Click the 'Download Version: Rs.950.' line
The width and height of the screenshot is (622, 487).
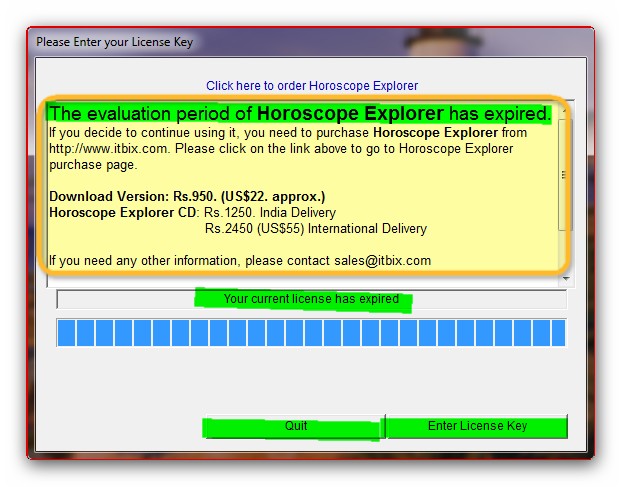187,197
